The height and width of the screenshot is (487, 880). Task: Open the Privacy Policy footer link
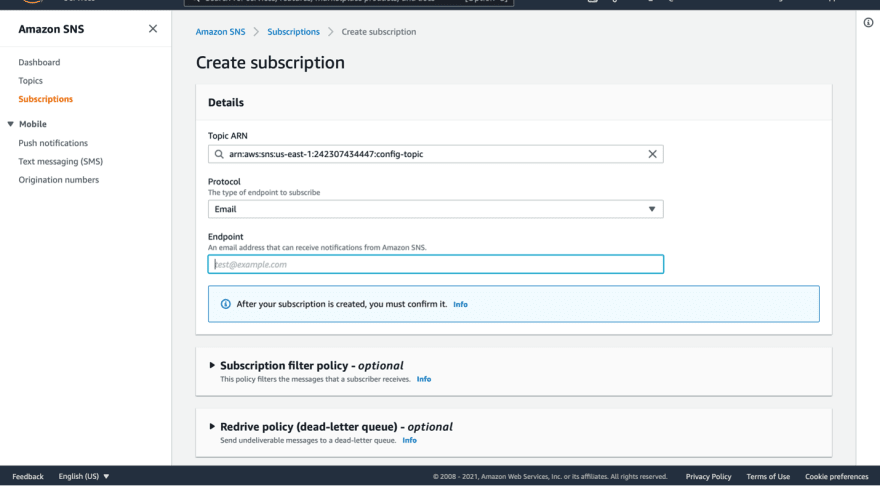(x=708, y=476)
